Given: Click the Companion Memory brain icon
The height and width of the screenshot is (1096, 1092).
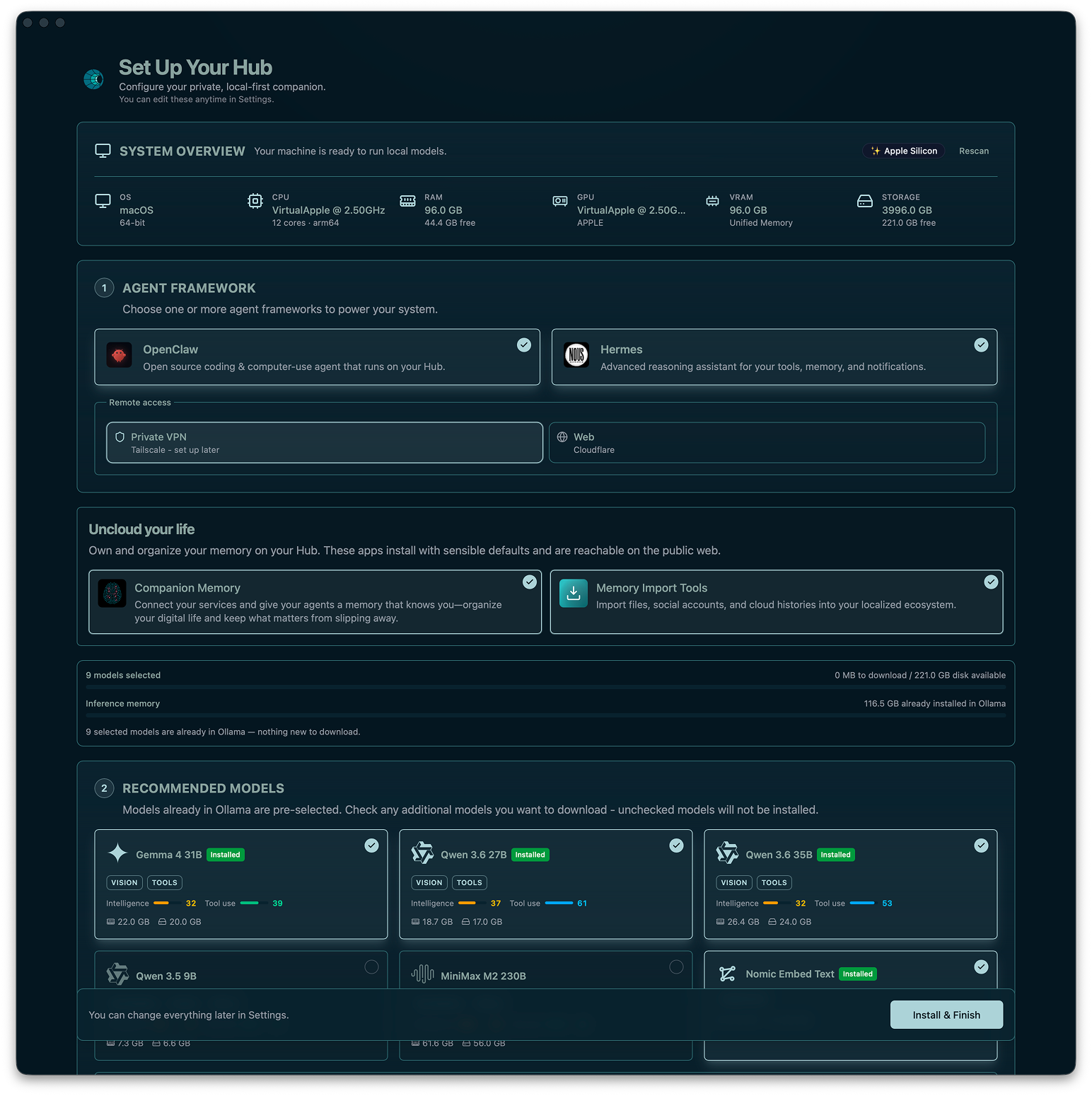Looking at the screenshot, I should (112, 594).
